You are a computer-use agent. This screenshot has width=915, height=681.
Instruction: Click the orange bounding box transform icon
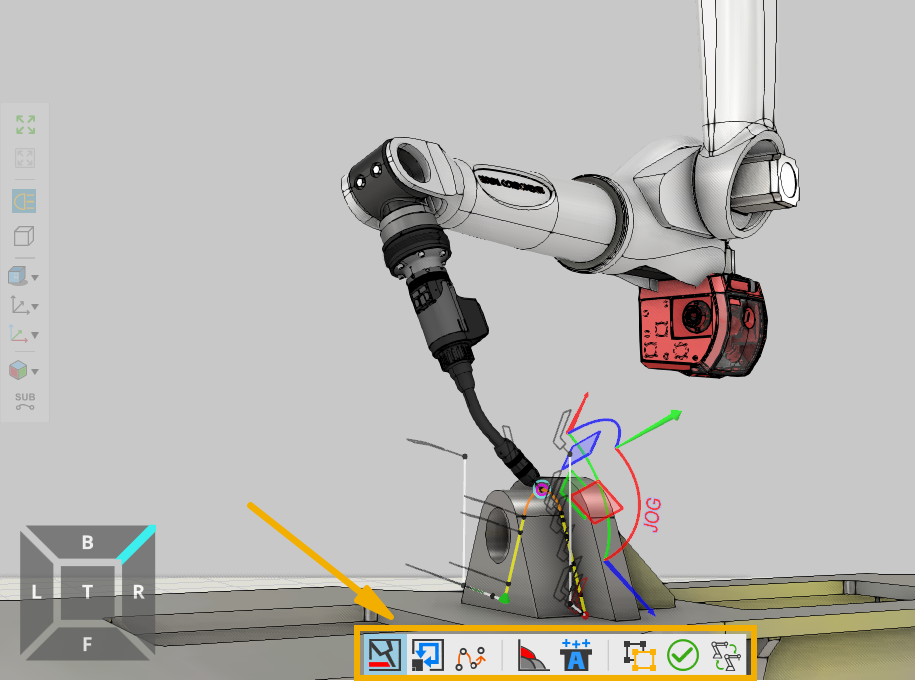pos(639,655)
